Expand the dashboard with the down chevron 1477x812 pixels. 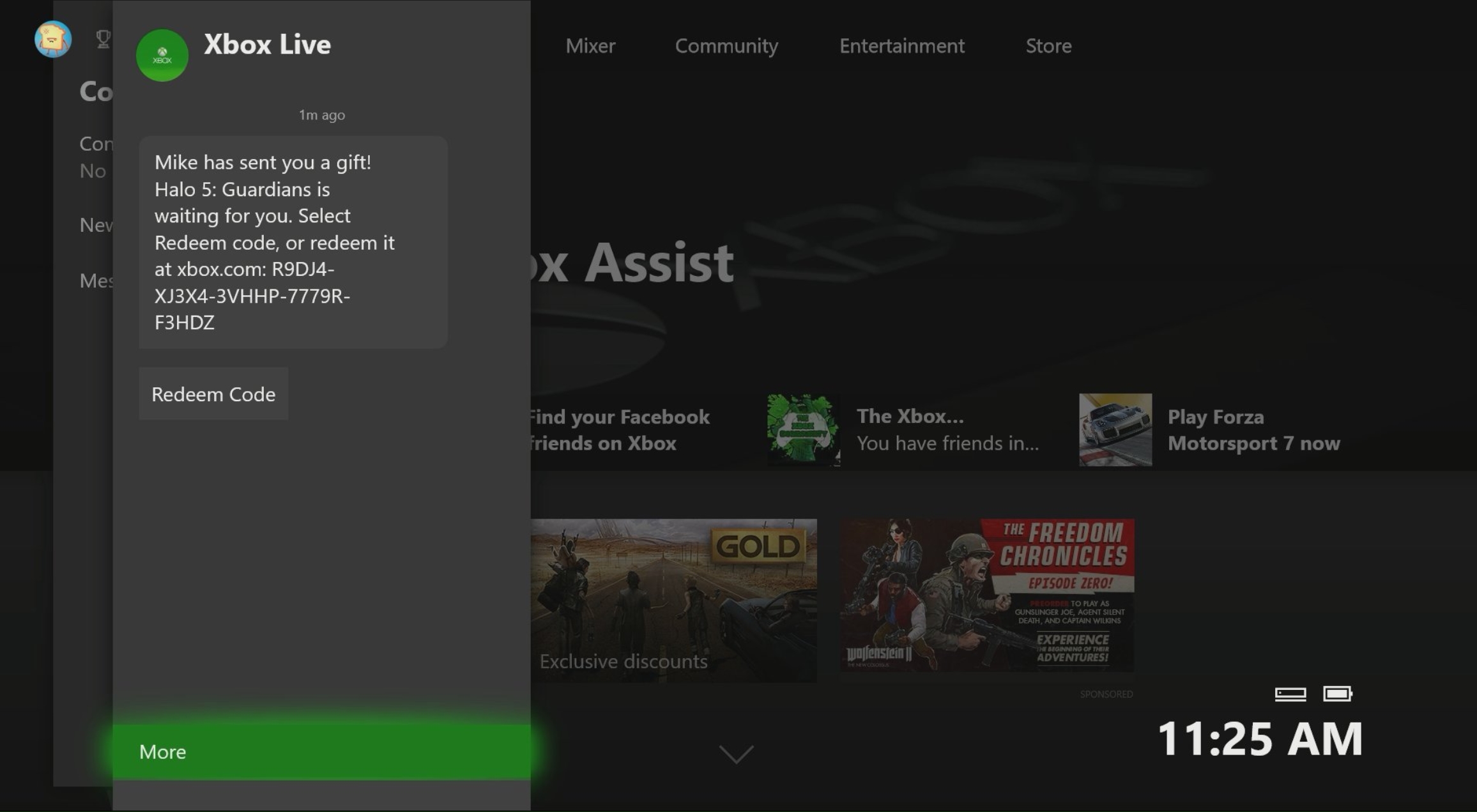pyautogui.click(x=736, y=754)
